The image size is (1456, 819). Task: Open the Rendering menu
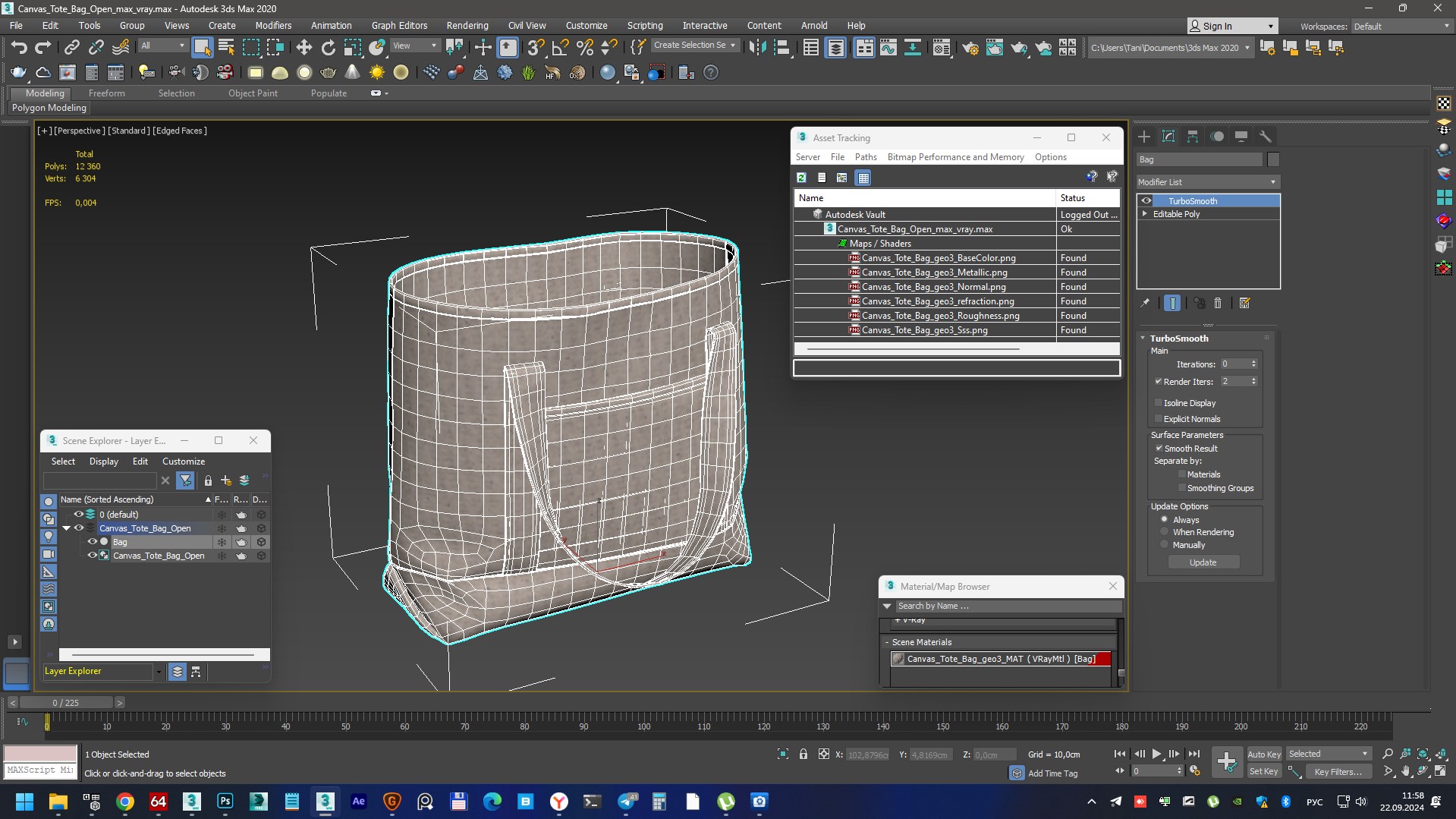(467, 25)
